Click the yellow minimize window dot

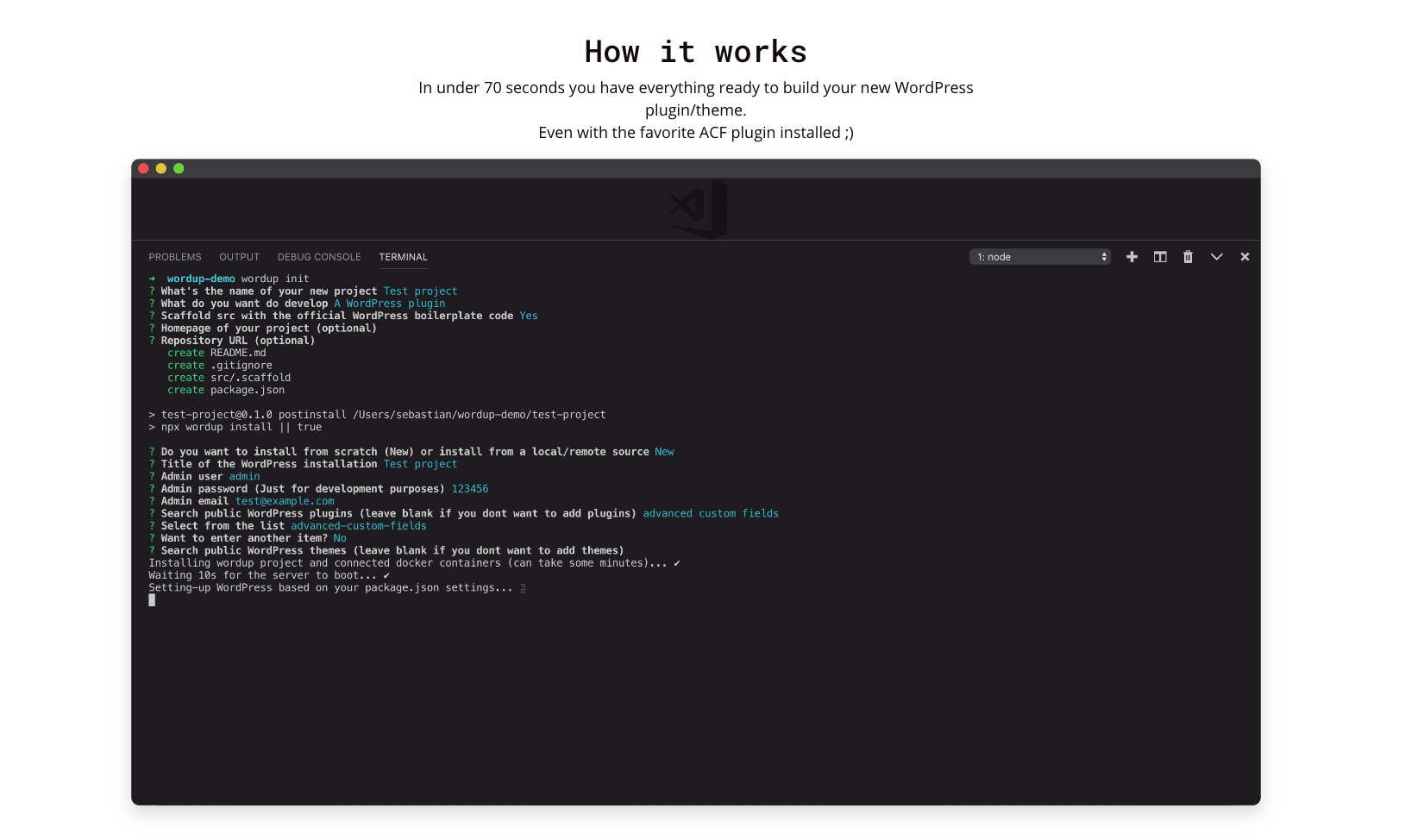[161, 168]
